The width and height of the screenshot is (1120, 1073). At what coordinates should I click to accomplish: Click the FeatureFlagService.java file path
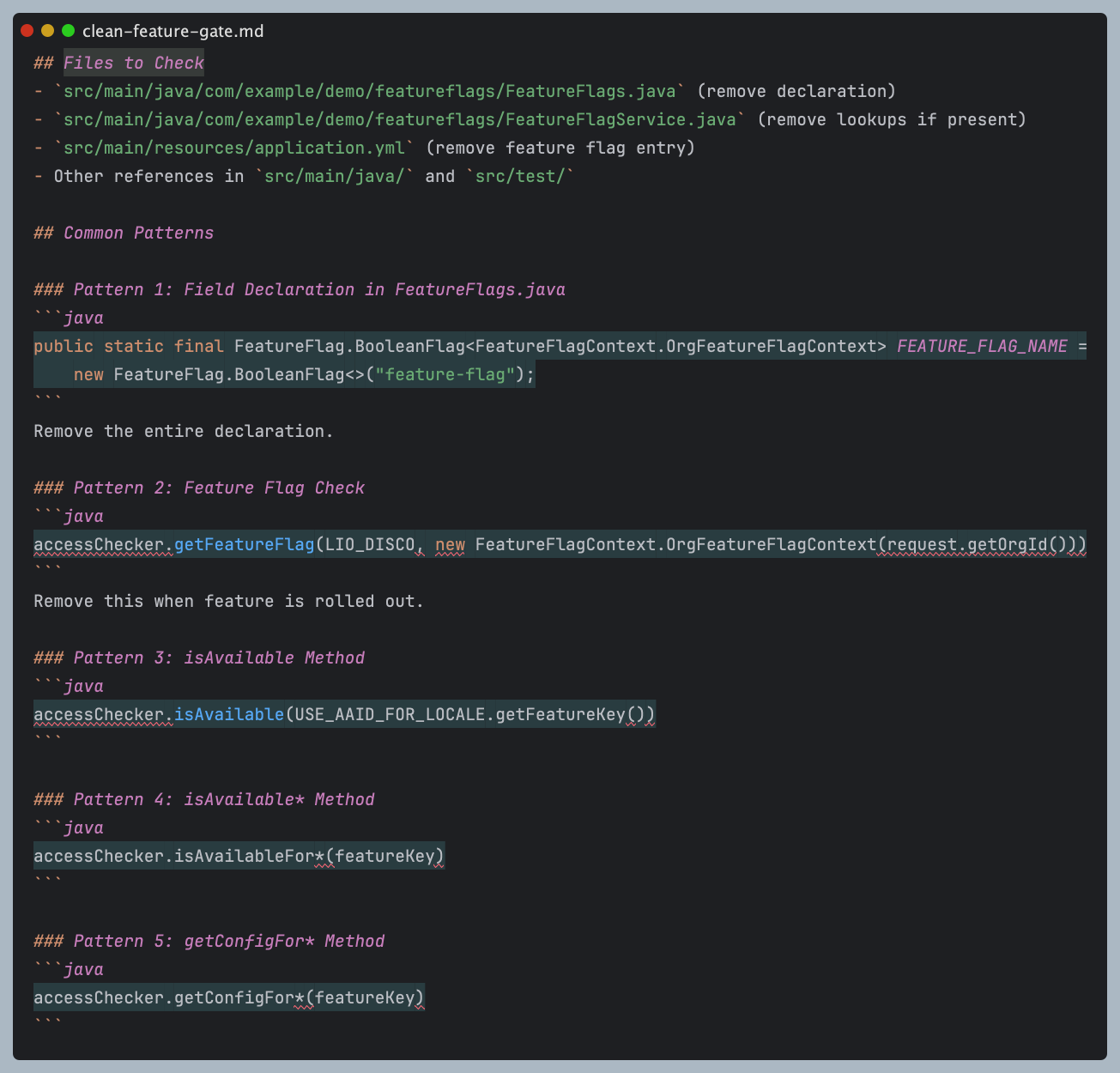(x=399, y=119)
